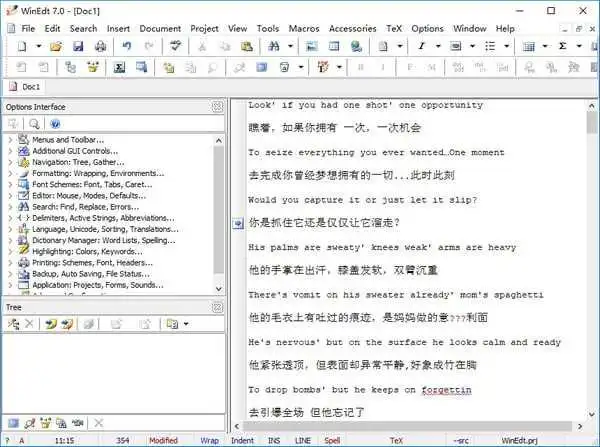Open the dropdown arrow beside the bulleted list icon

click(506, 46)
